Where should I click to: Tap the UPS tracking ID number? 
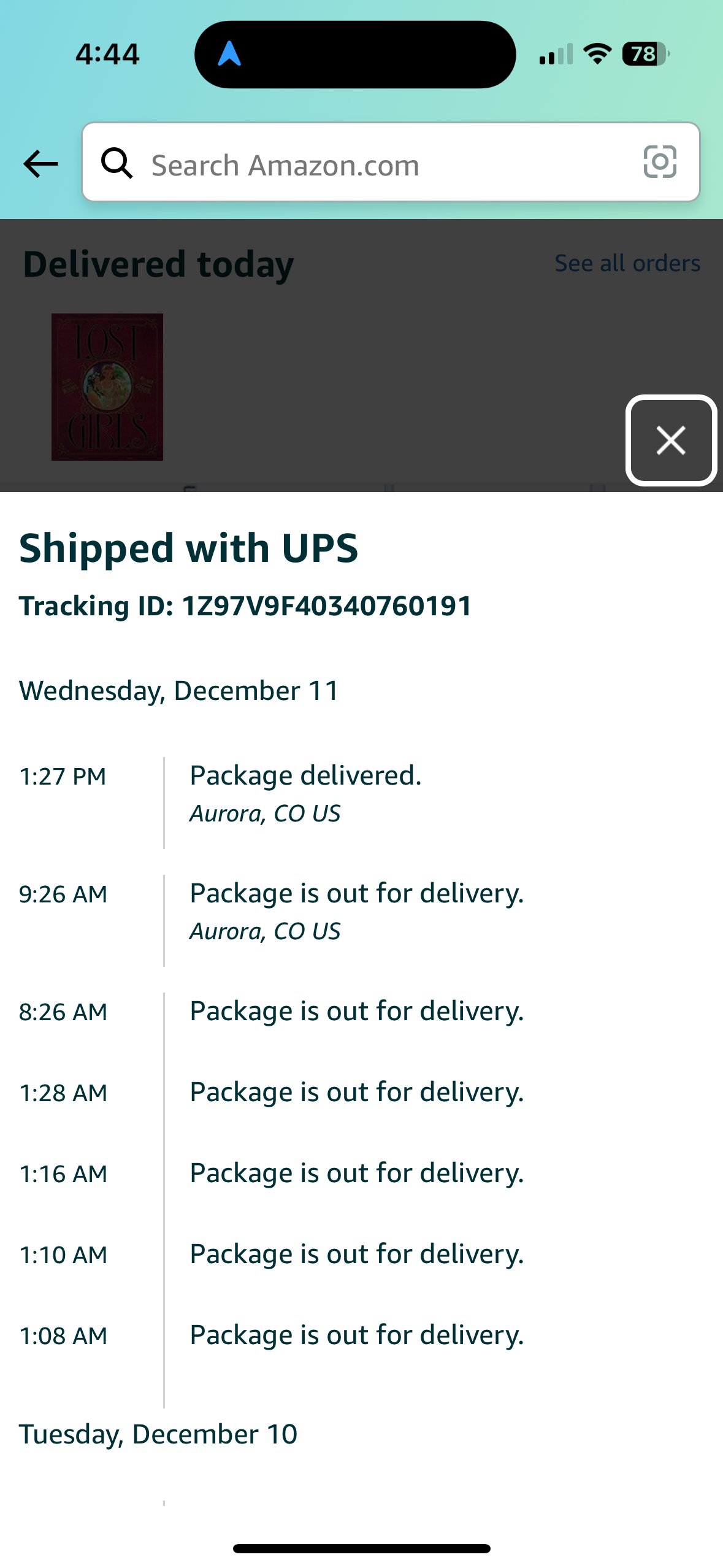pyautogui.click(x=327, y=606)
